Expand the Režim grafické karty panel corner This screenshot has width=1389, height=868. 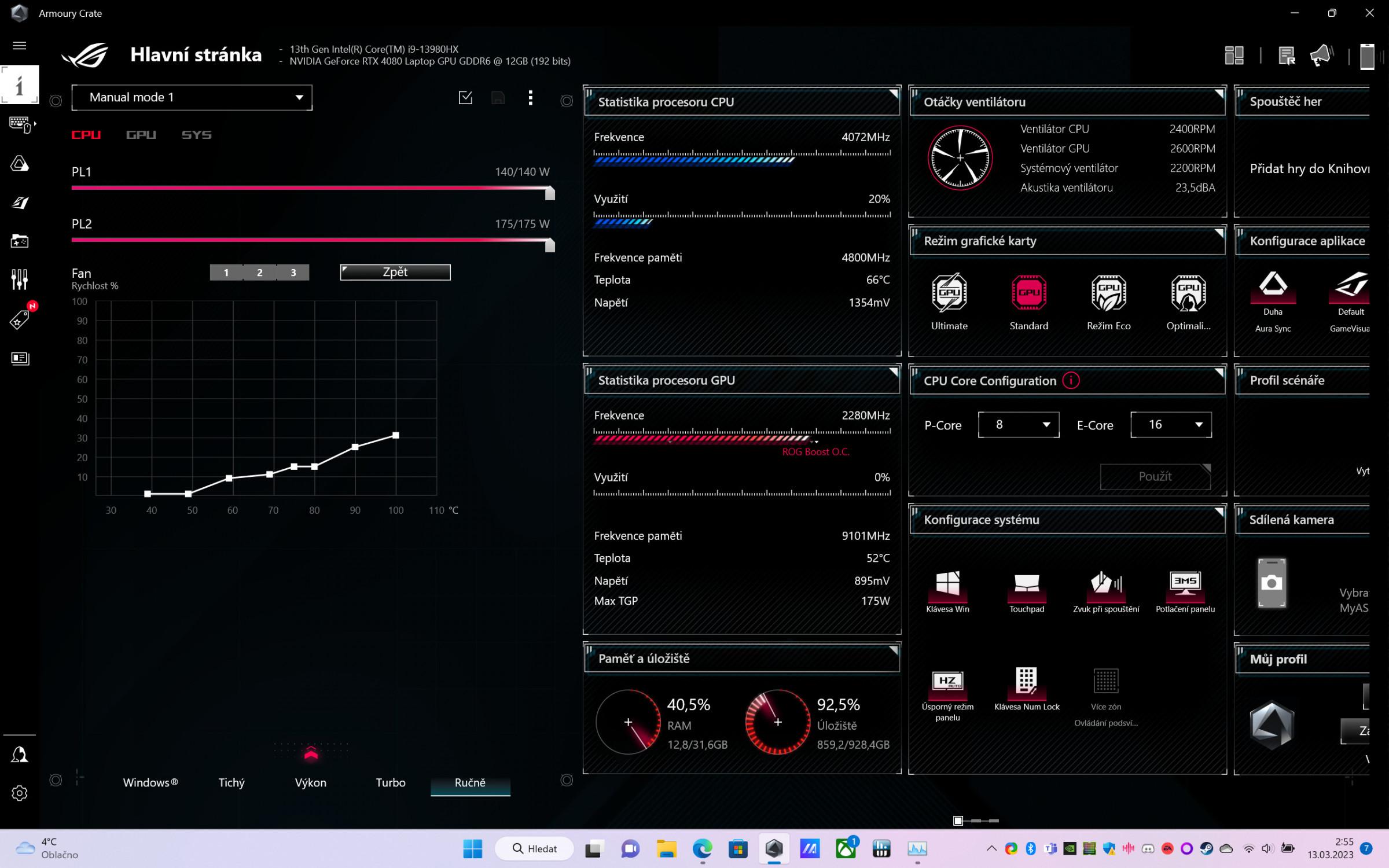1219,233
